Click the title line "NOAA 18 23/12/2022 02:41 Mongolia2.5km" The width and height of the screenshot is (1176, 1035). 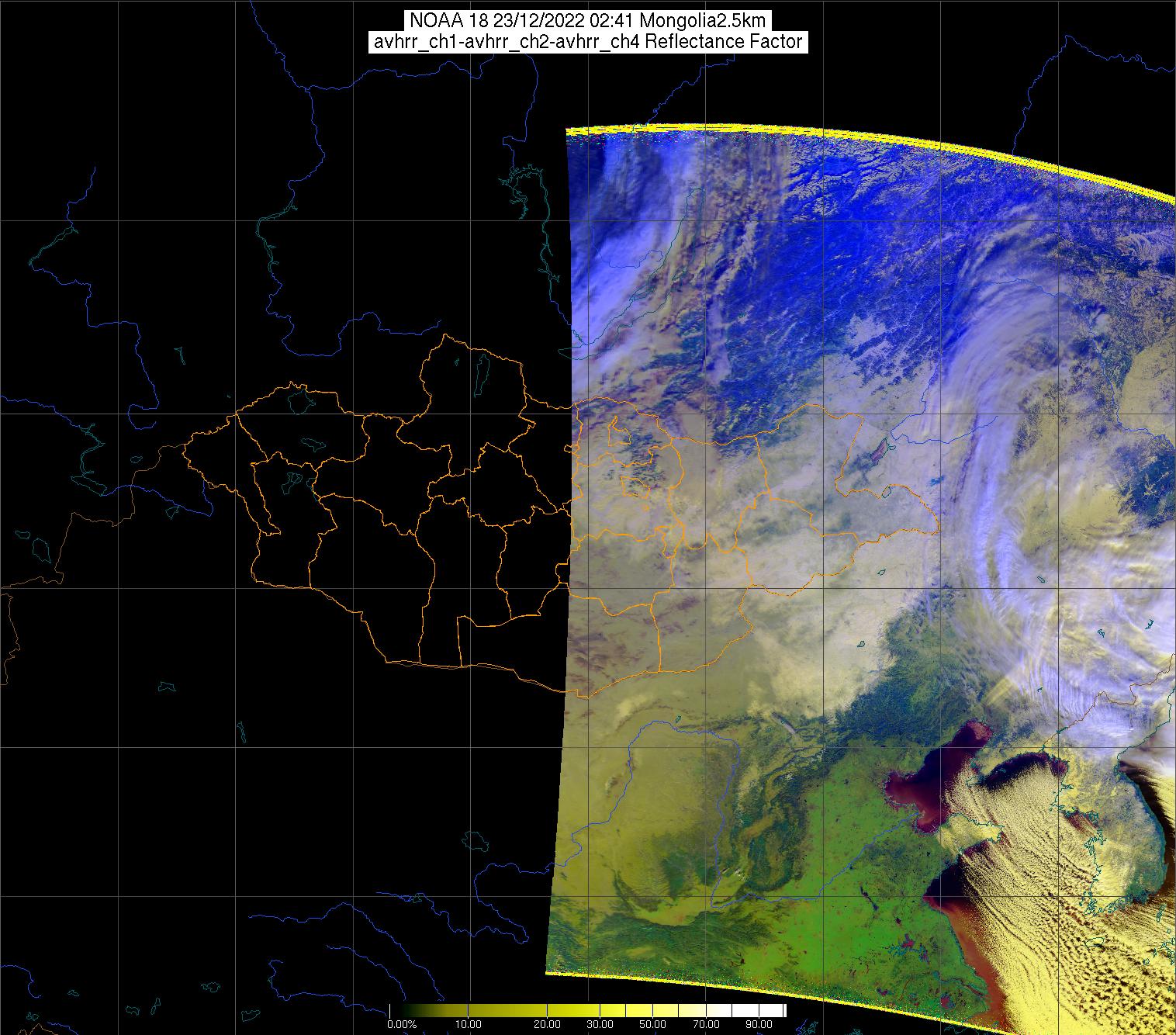tap(588, 21)
